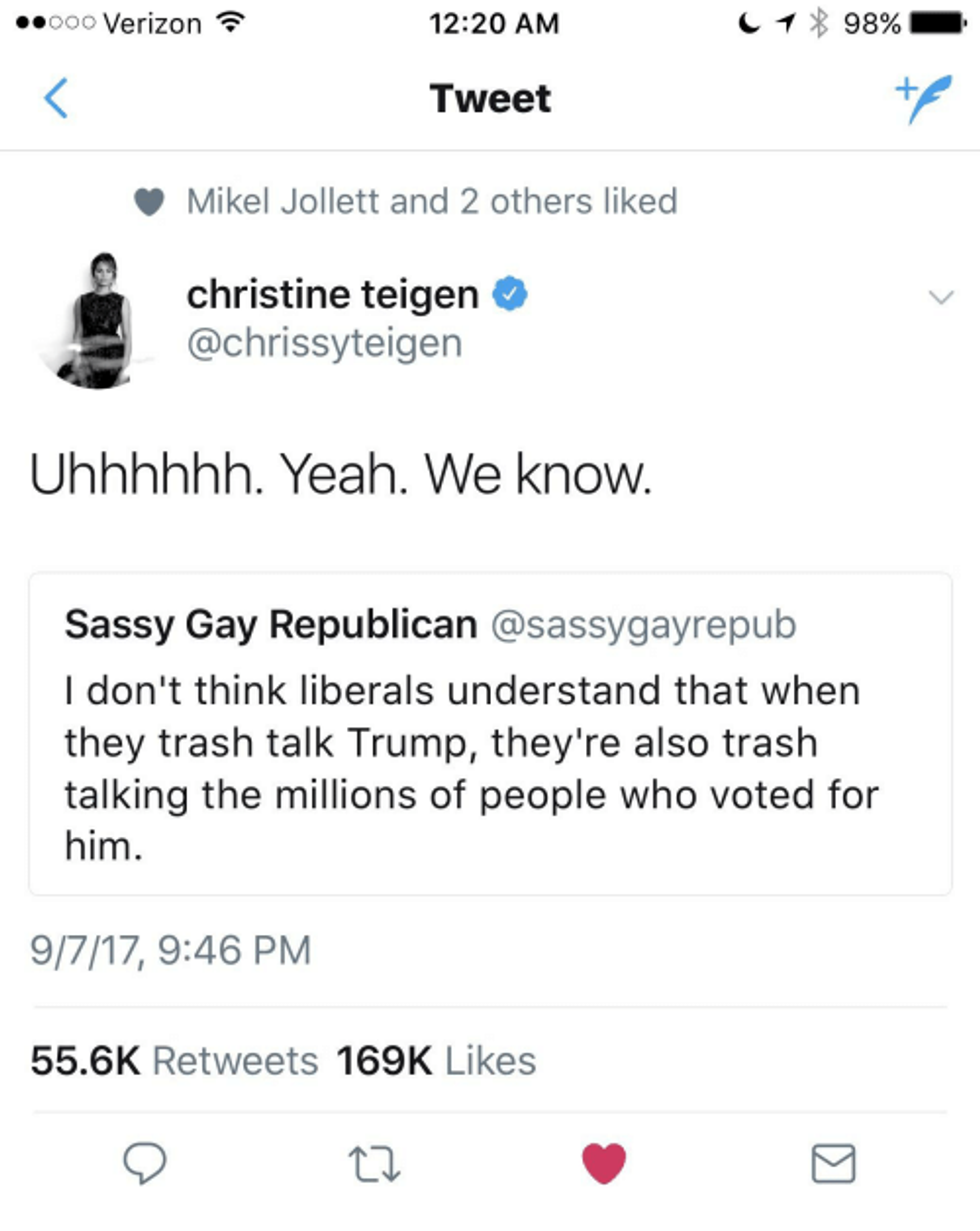The height and width of the screenshot is (1231, 980).
Task: Unlike the tweet with the red heart
Action: coord(604,1163)
